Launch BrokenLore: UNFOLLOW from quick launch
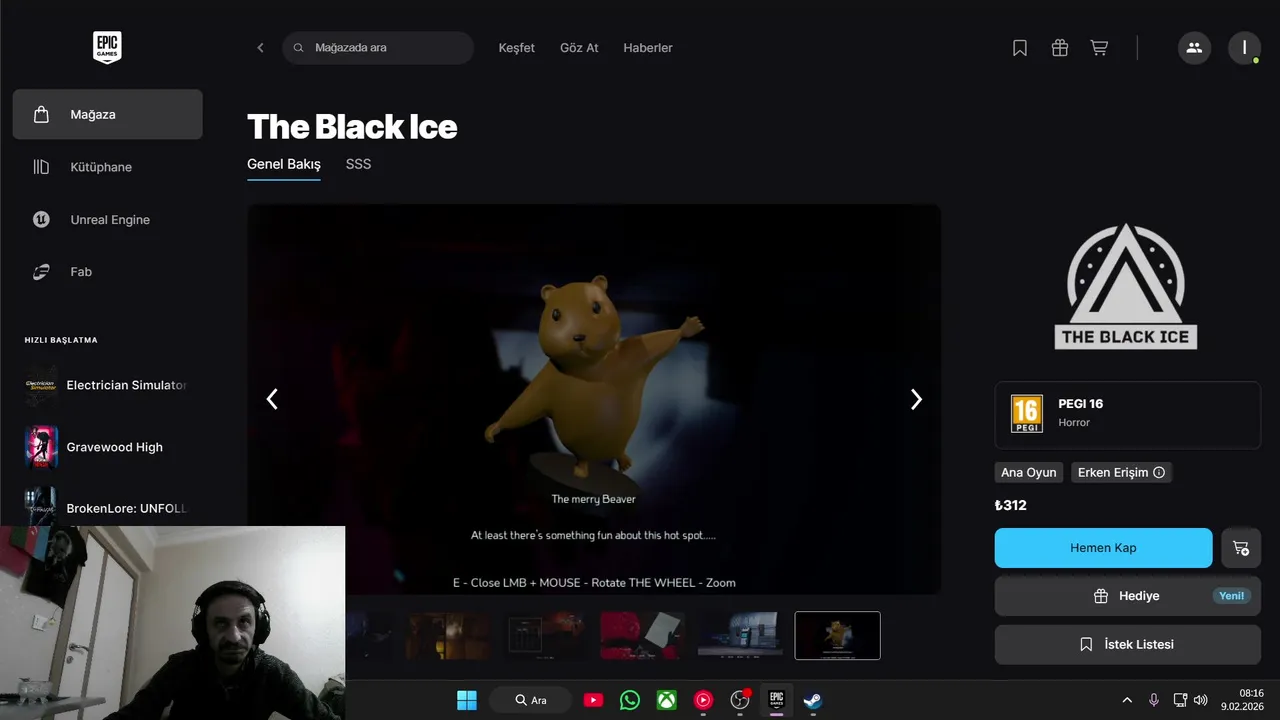Viewport: 1280px width, 720px height. 107,508
